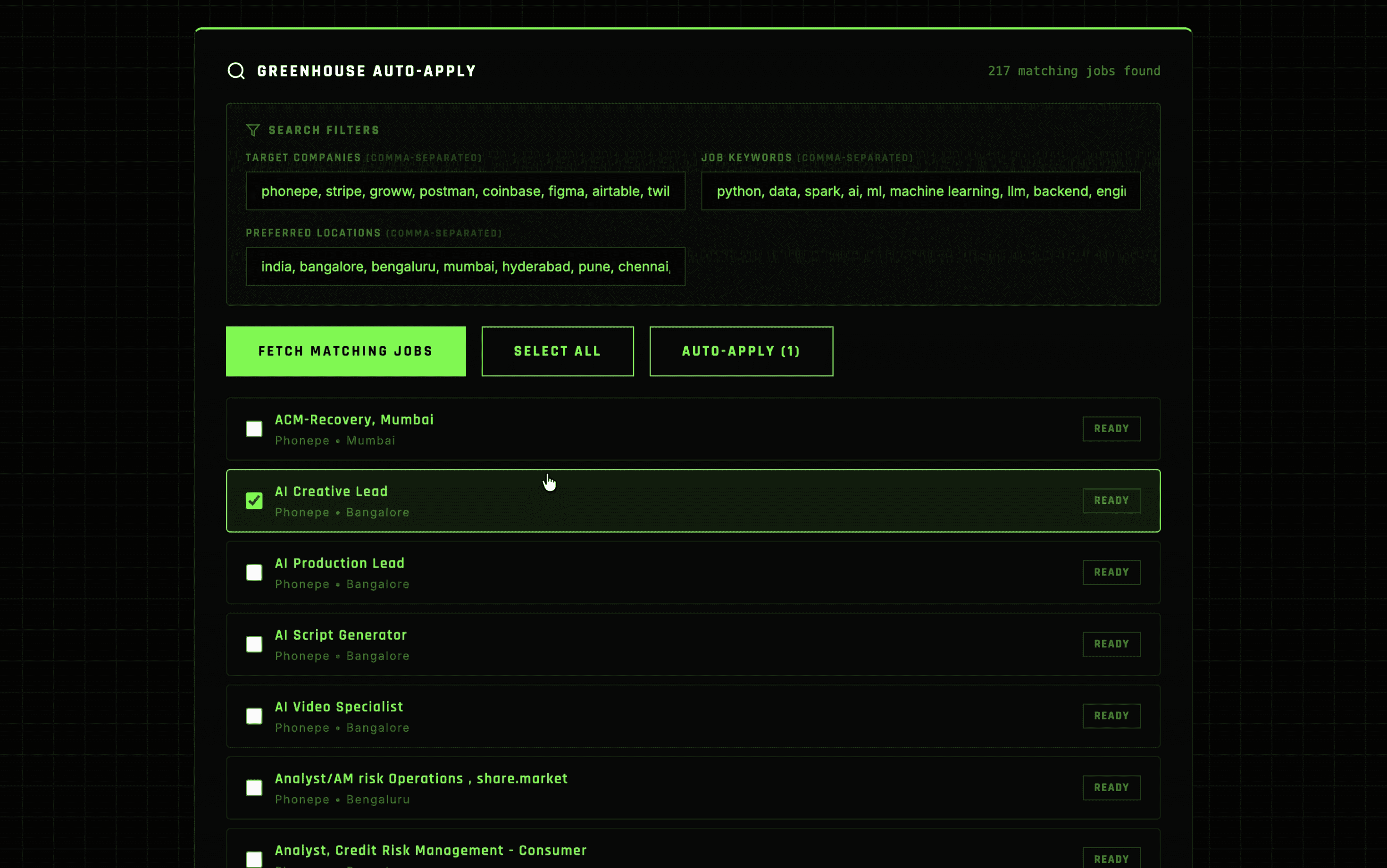Click the Fetch Matching Jobs button
The image size is (1387, 868).
coord(346,351)
